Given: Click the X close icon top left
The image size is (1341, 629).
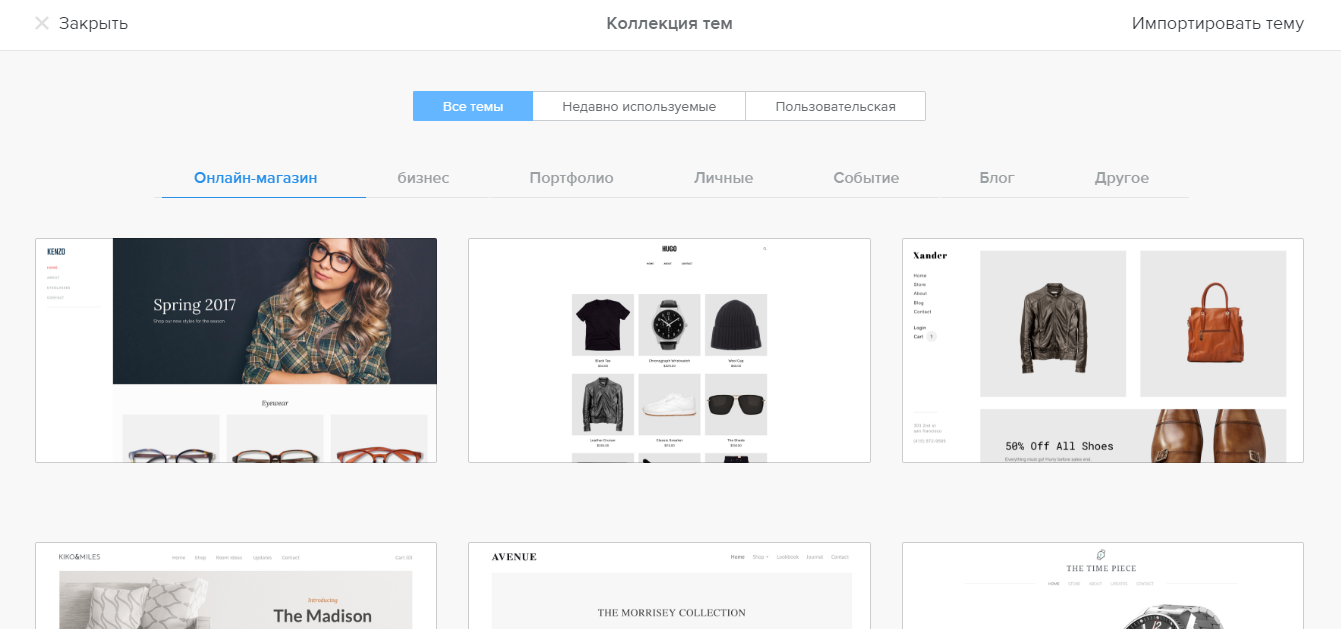Looking at the screenshot, I should (42, 24).
